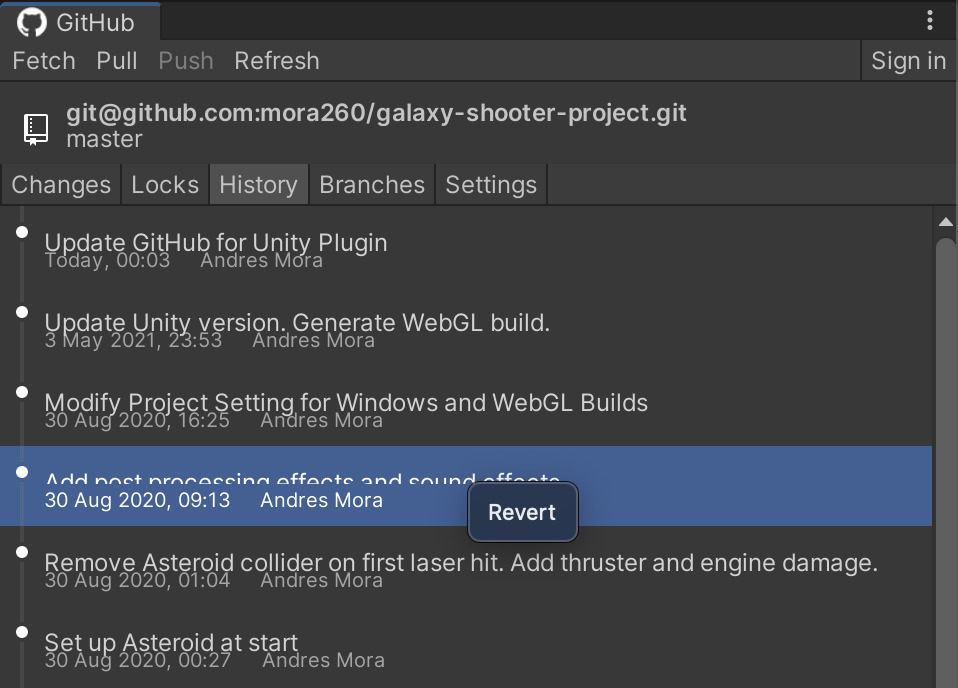Click scrollbar up arrow in history list
958x688 pixels.
pos(945,222)
